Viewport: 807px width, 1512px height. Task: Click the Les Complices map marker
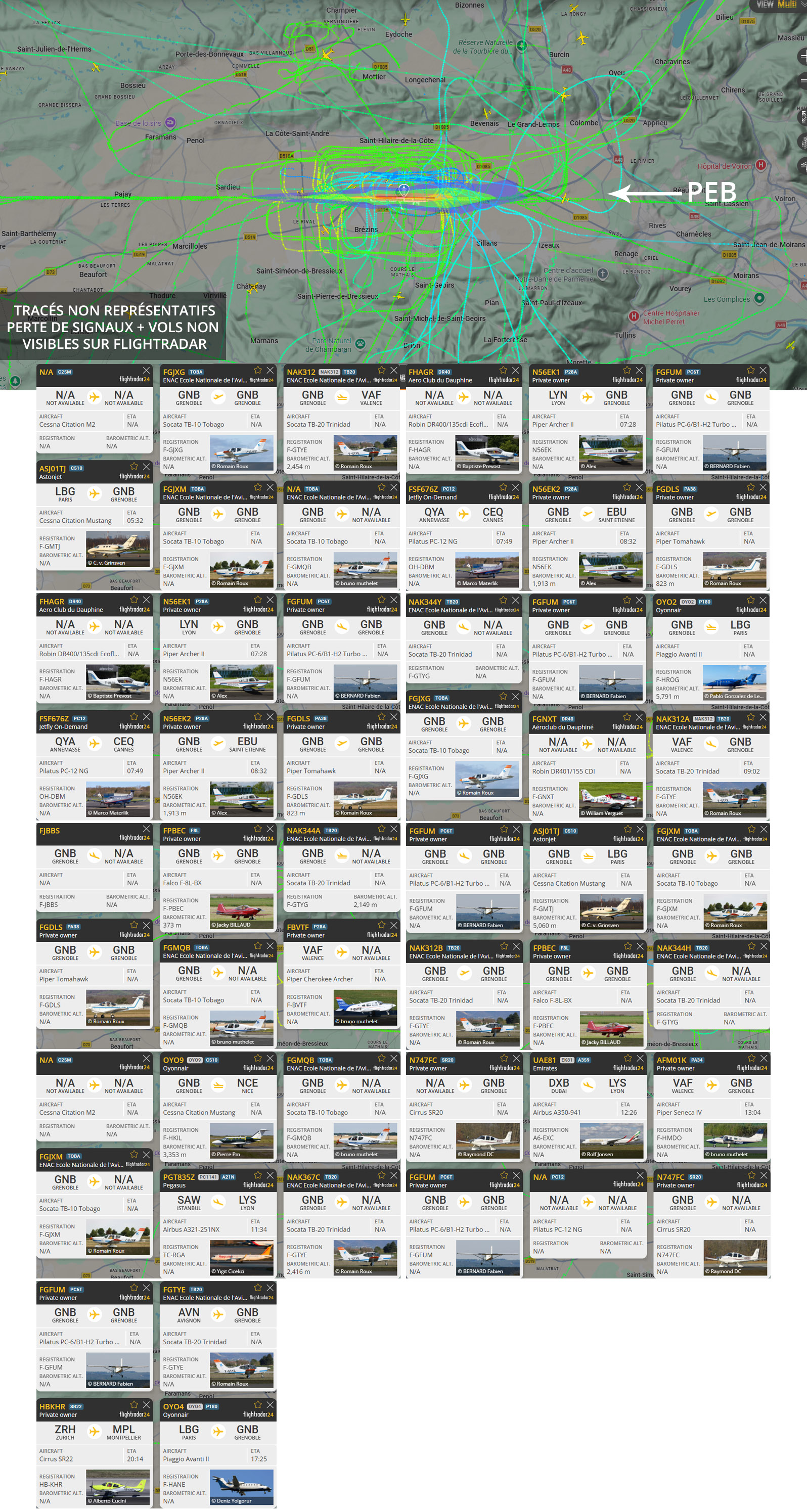tap(759, 298)
